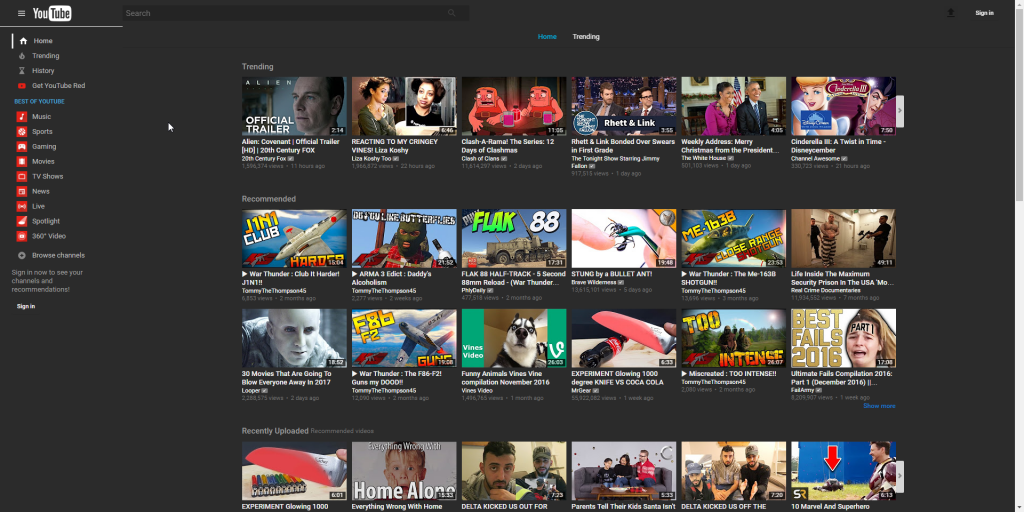This screenshot has height=512, width=1024.
Task: Click title '30 Movies That Are Going To Blow Everyone Away'
Action: coord(287,378)
